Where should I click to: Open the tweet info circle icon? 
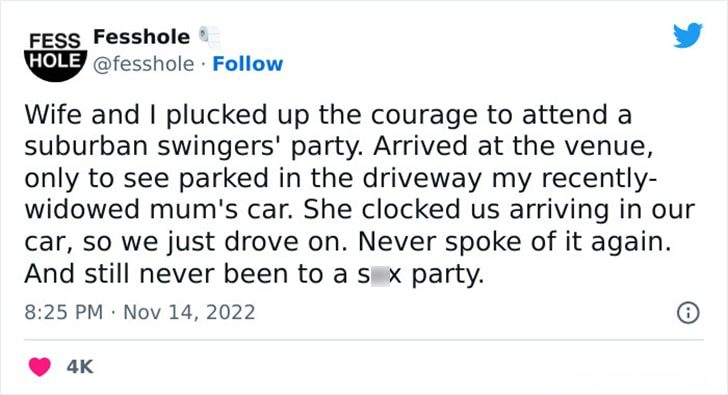tap(688, 312)
